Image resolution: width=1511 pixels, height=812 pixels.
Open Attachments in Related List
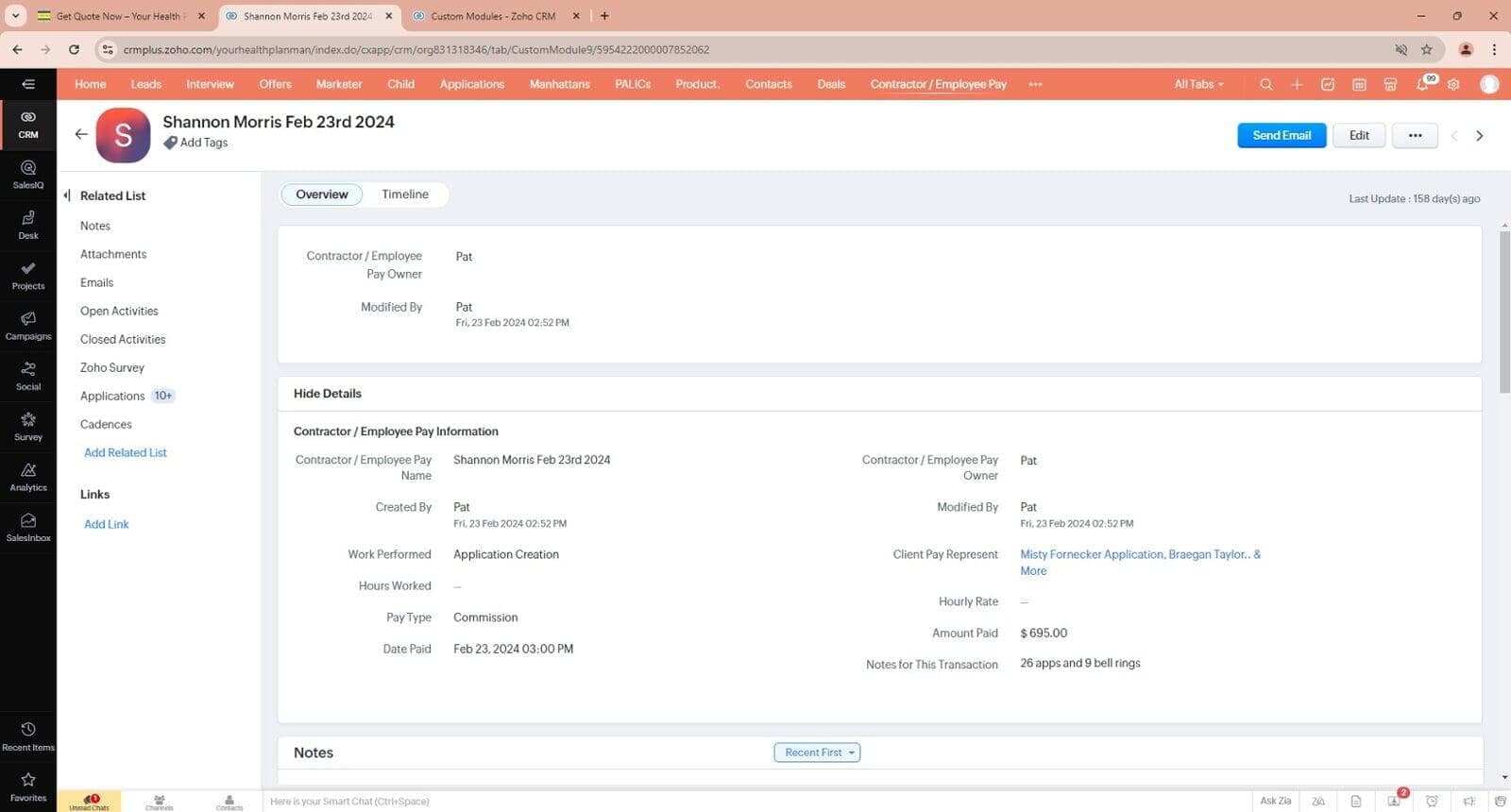point(113,254)
